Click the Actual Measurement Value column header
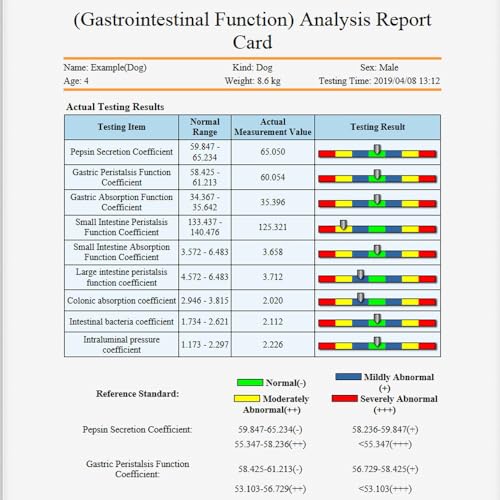Image resolution: width=500 pixels, height=500 pixels. [x=273, y=127]
